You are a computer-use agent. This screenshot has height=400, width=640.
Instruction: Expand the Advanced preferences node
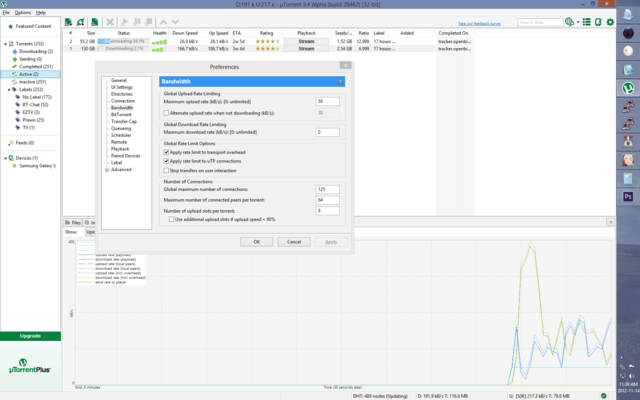[x=107, y=170]
